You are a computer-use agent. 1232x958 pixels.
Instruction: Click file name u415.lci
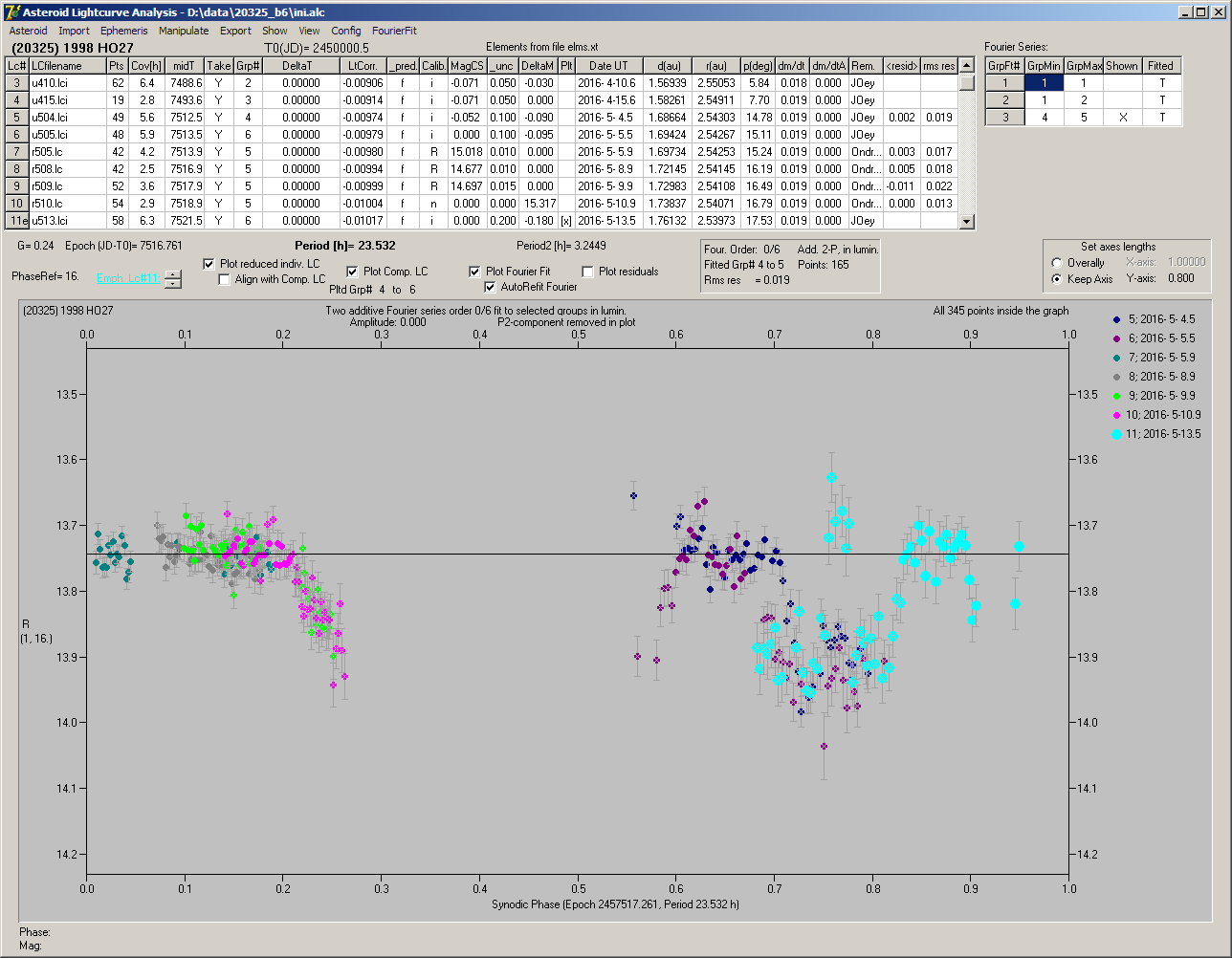click(x=67, y=100)
